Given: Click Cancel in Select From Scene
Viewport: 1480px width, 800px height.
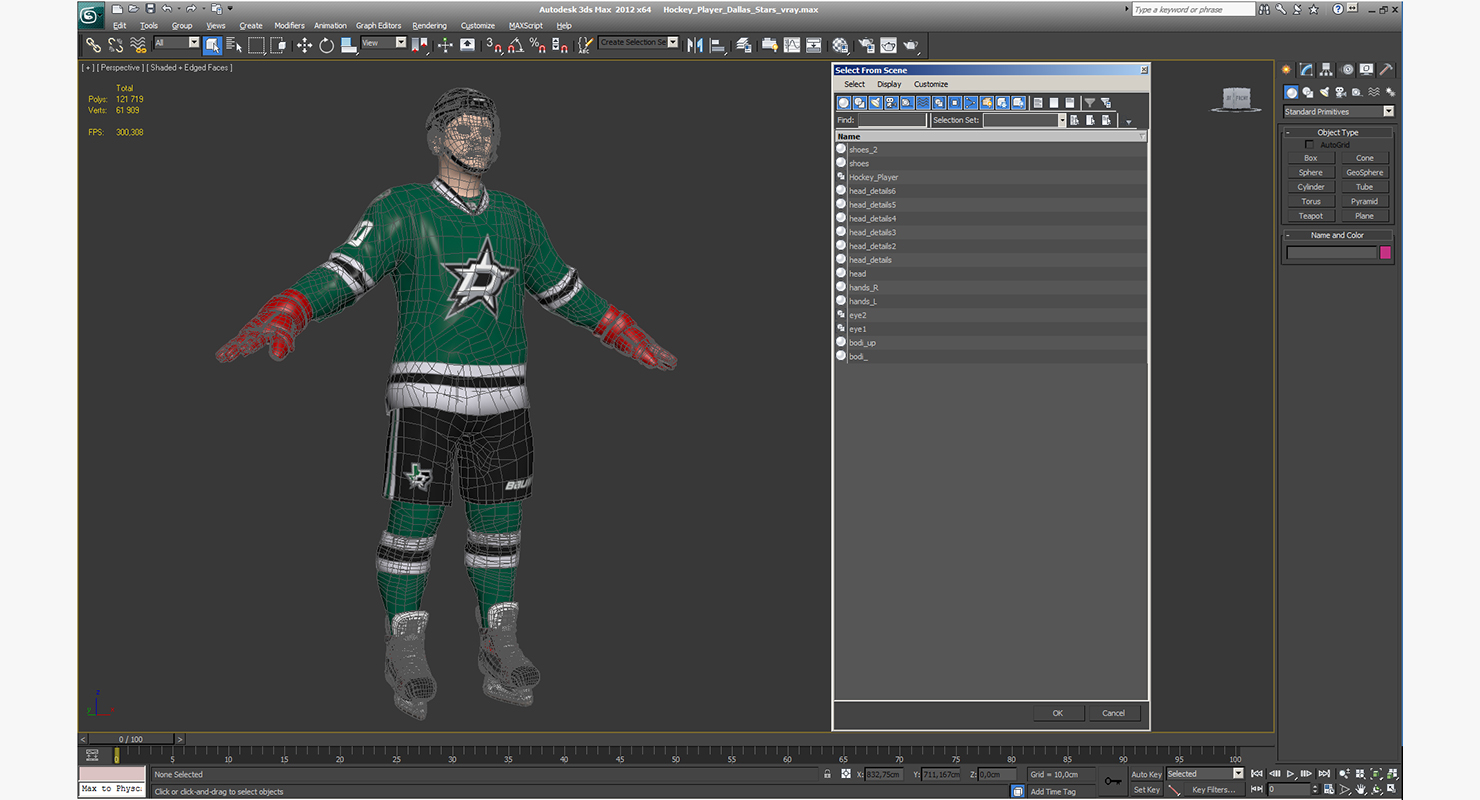Looking at the screenshot, I should point(1113,713).
